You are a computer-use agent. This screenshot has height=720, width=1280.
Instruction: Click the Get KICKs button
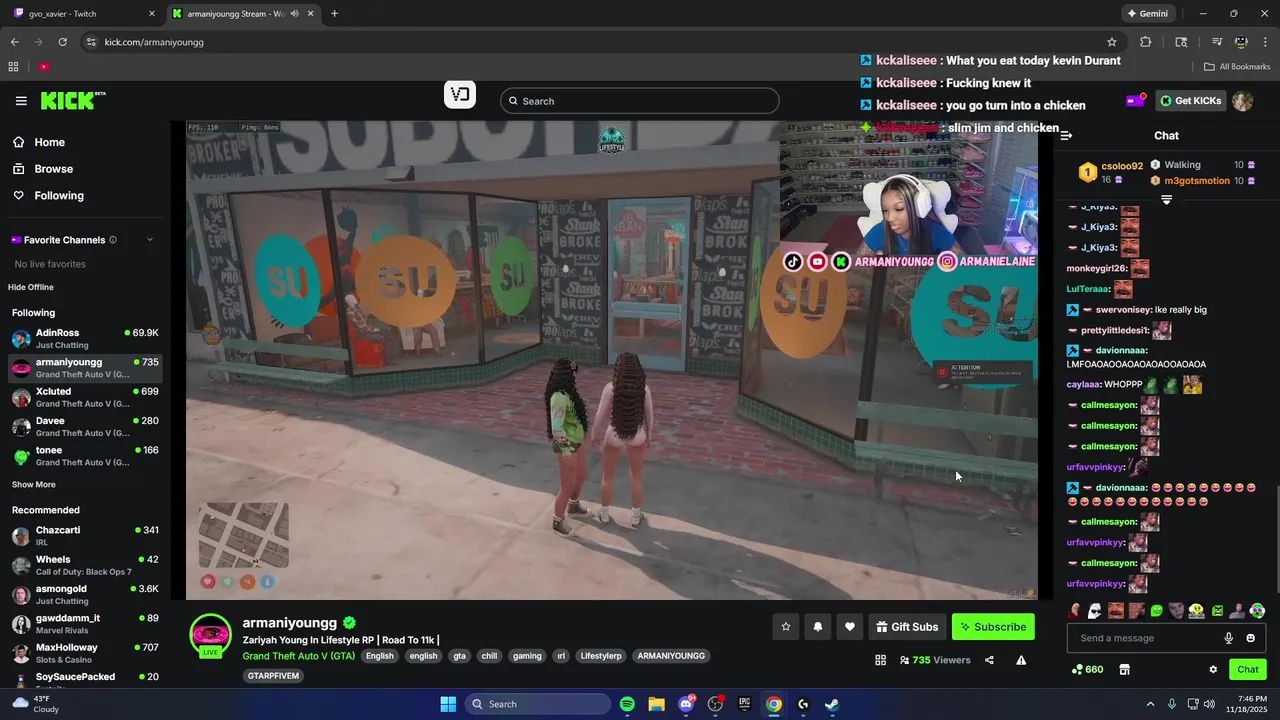pyautogui.click(x=1190, y=101)
